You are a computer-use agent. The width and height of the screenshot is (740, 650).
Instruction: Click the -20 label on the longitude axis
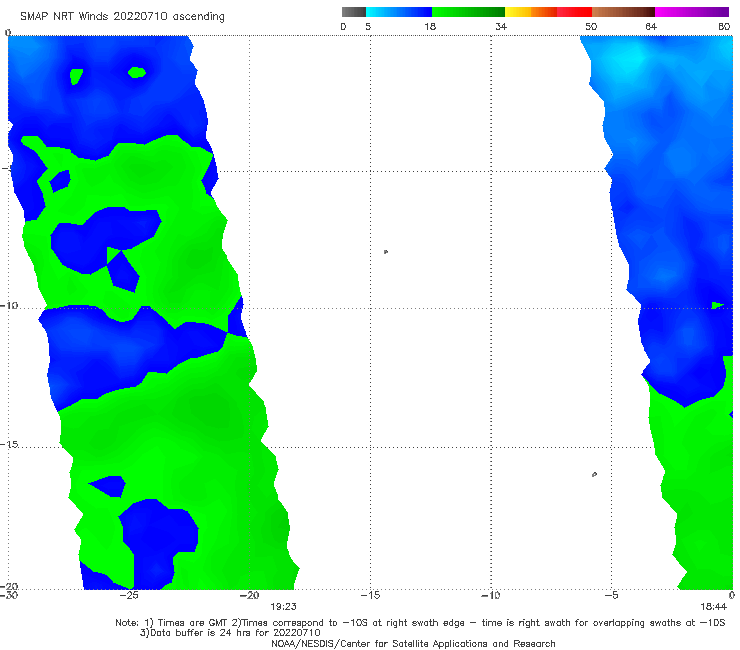pos(250,595)
